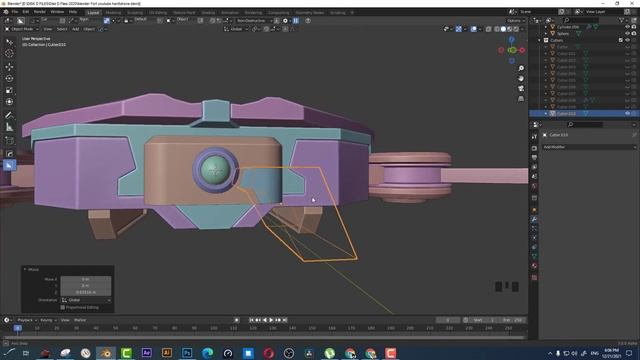Switch perspective/orthographic with the grid icon
The width and height of the screenshot is (640, 360).
(x=521, y=99)
